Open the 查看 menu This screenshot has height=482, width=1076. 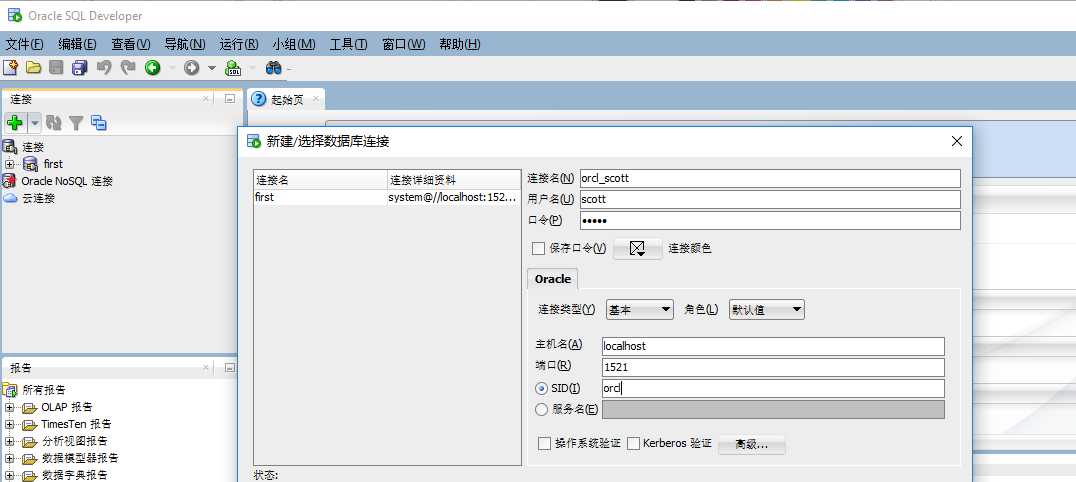(130, 44)
